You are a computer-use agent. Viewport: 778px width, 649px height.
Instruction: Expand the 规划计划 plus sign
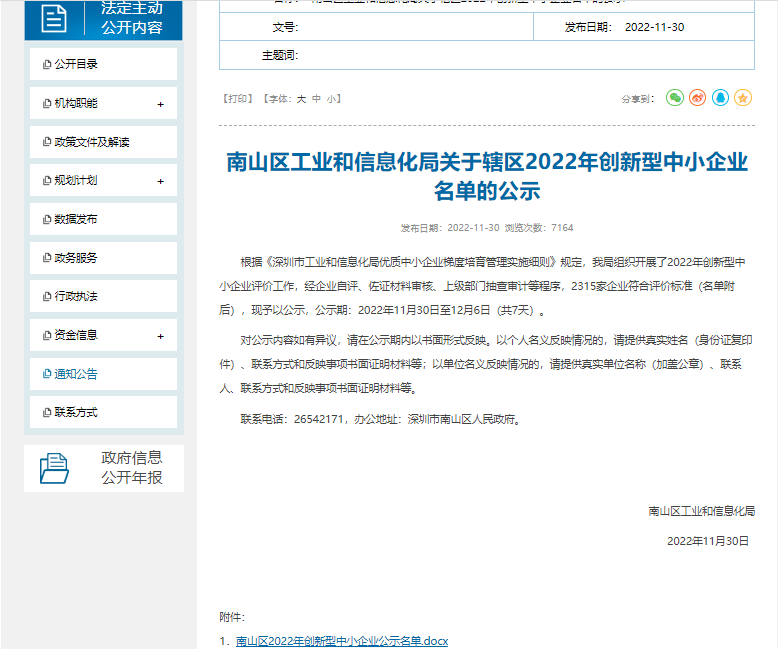pos(160,181)
